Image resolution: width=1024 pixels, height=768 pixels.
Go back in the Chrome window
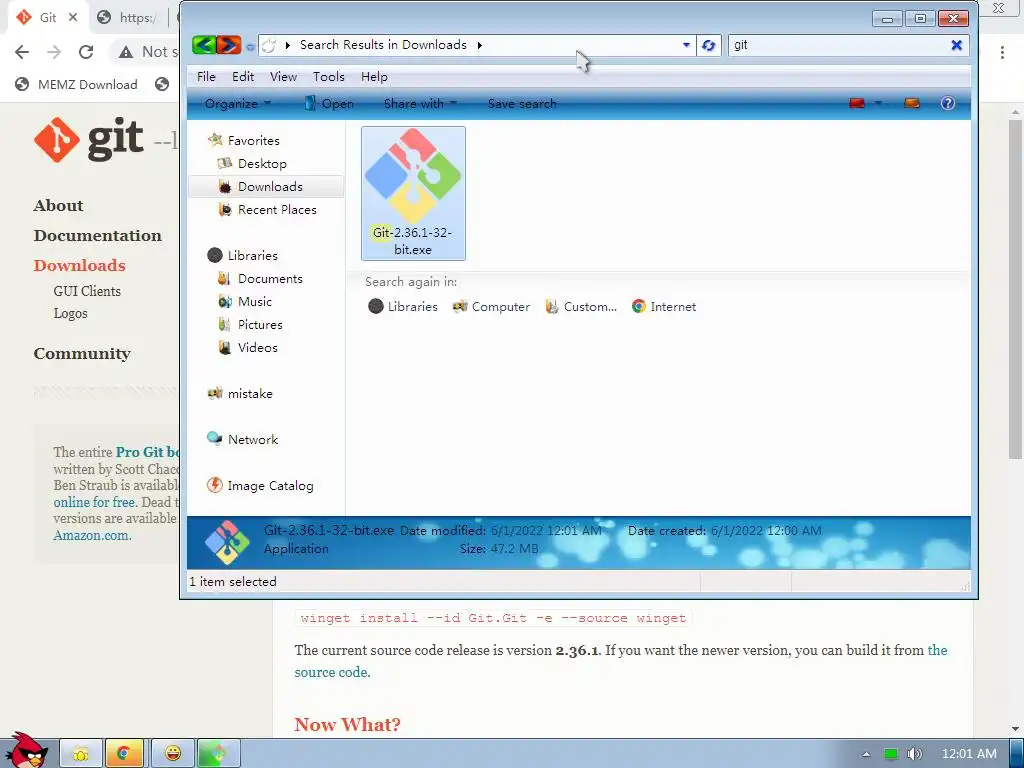[x=22, y=52]
